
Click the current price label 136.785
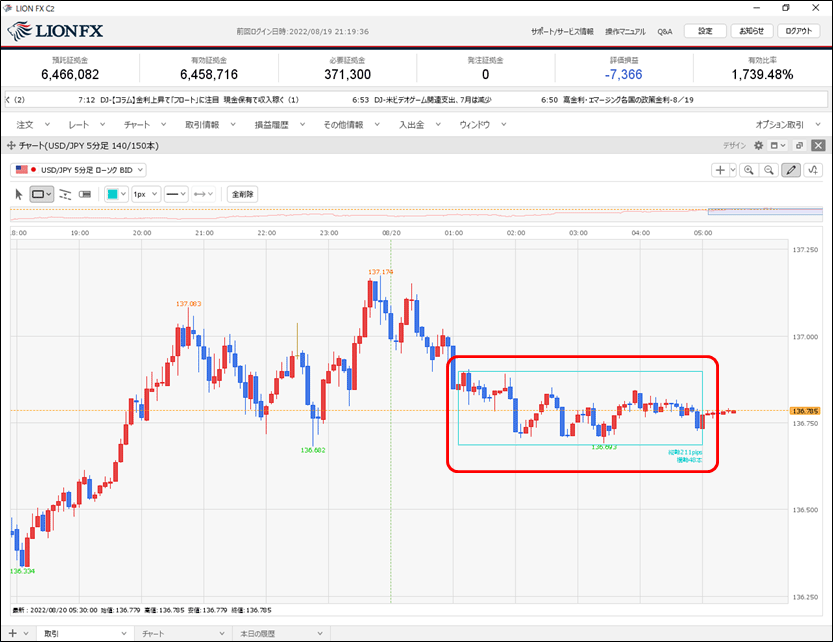[805, 411]
